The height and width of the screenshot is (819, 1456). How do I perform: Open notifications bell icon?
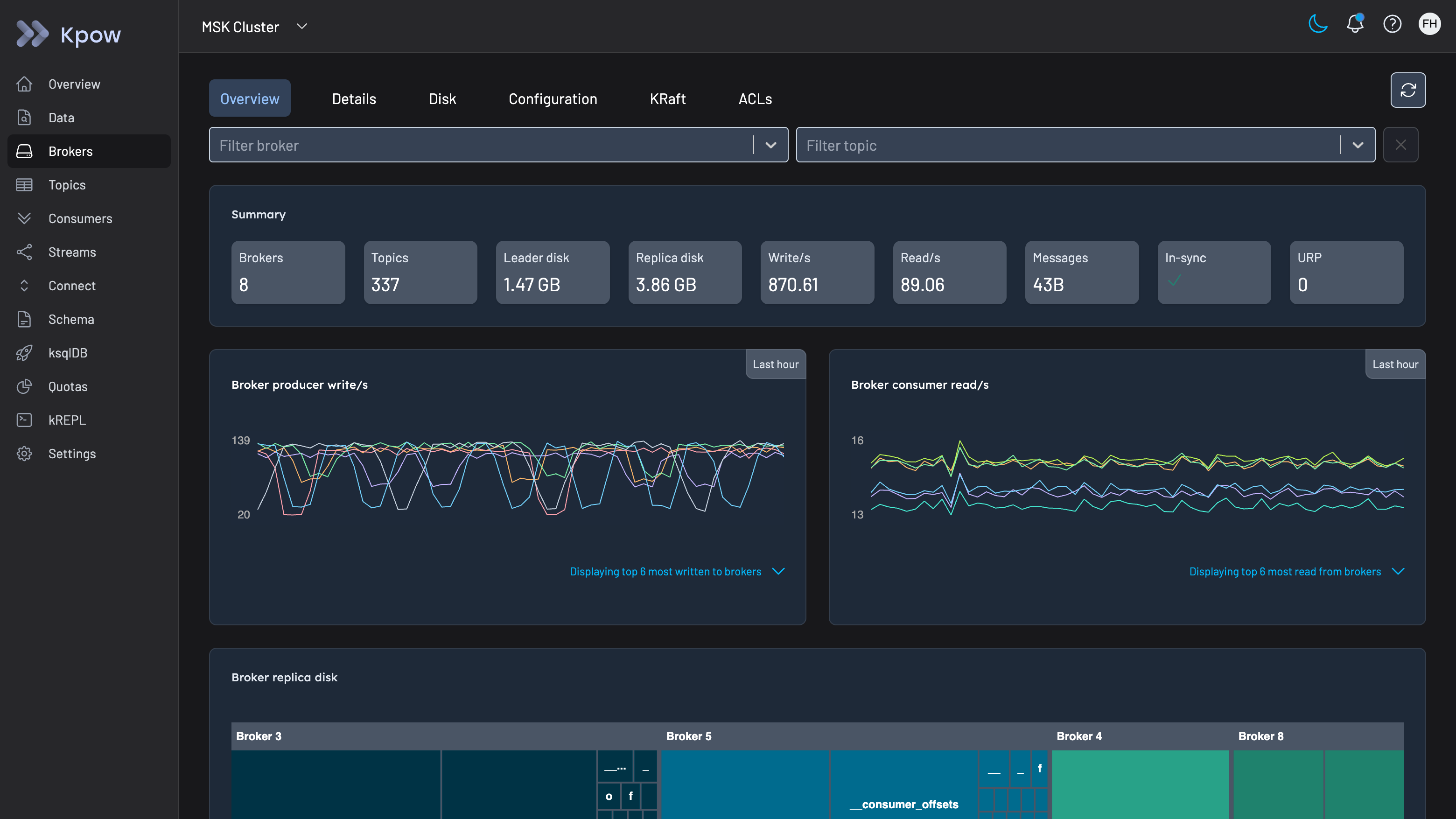click(x=1355, y=24)
